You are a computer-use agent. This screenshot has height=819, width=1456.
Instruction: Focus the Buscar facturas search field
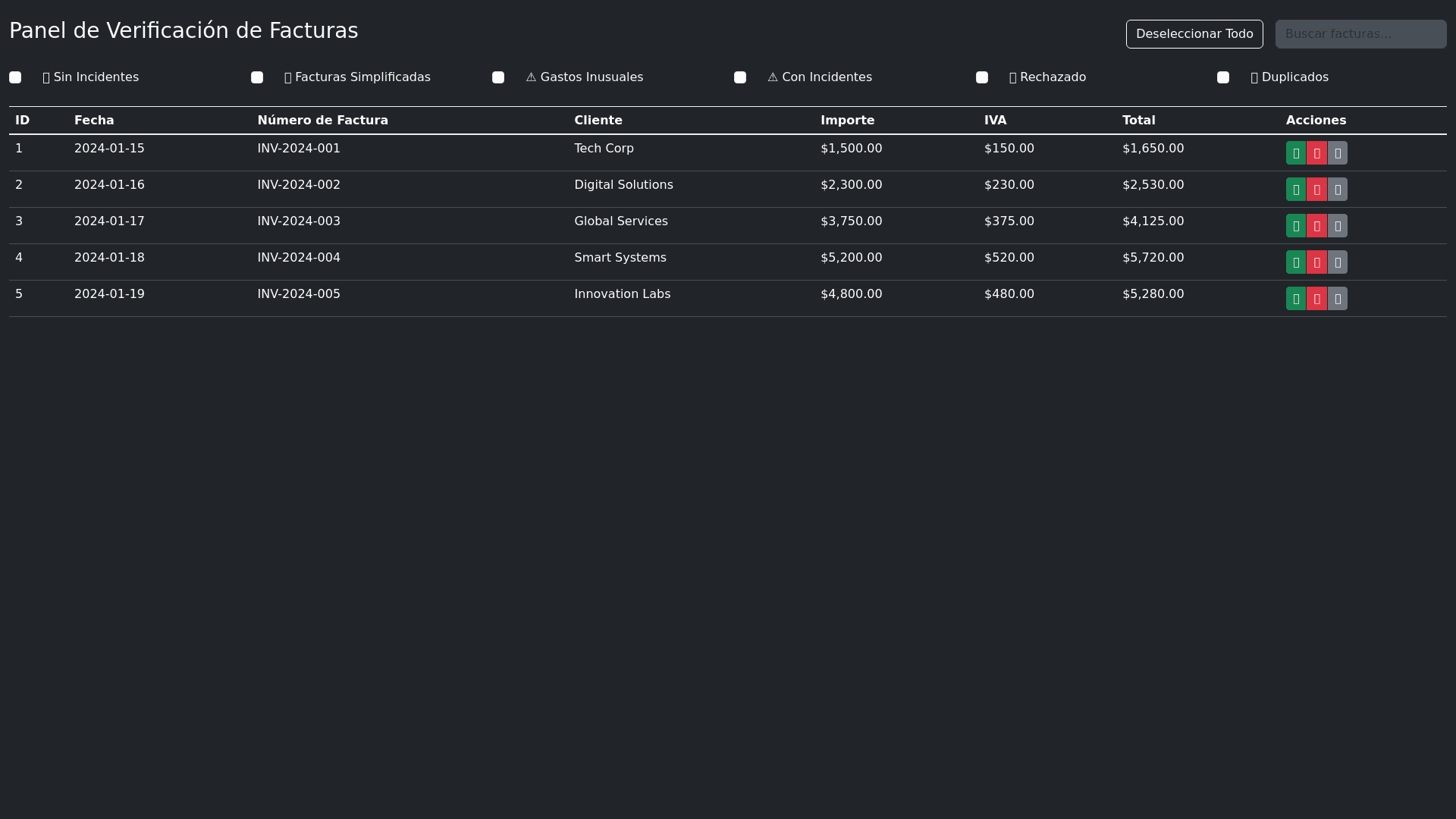pyautogui.click(x=1360, y=34)
